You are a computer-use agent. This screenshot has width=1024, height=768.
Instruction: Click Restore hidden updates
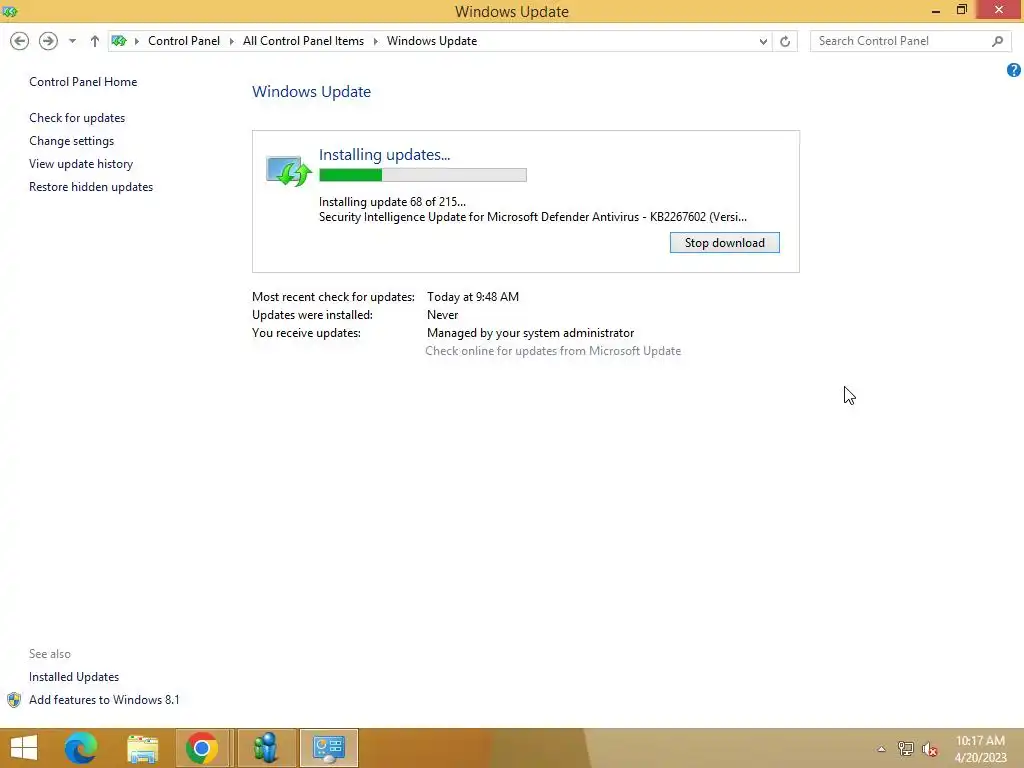point(91,187)
